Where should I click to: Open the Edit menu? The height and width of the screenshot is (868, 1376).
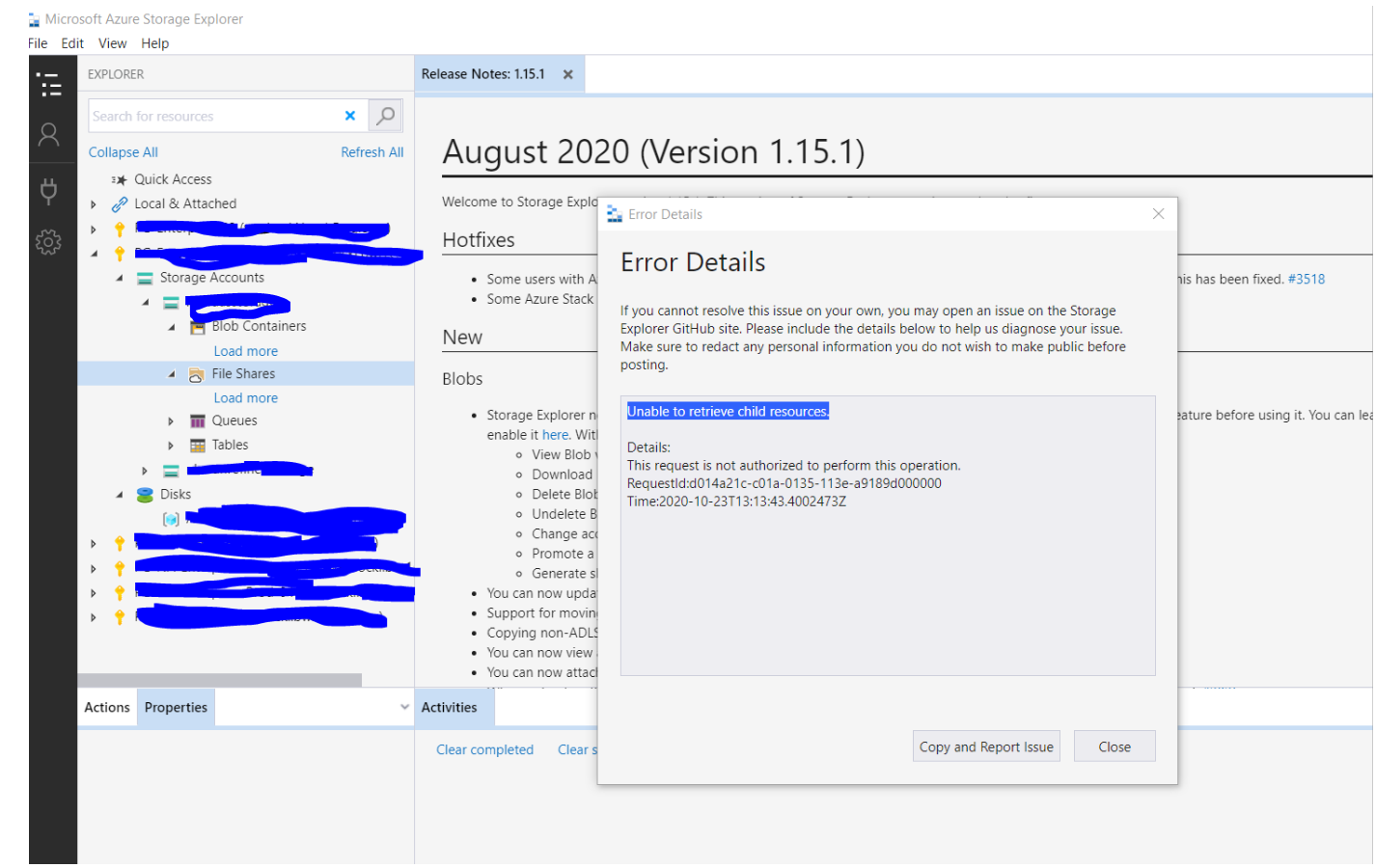72,43
